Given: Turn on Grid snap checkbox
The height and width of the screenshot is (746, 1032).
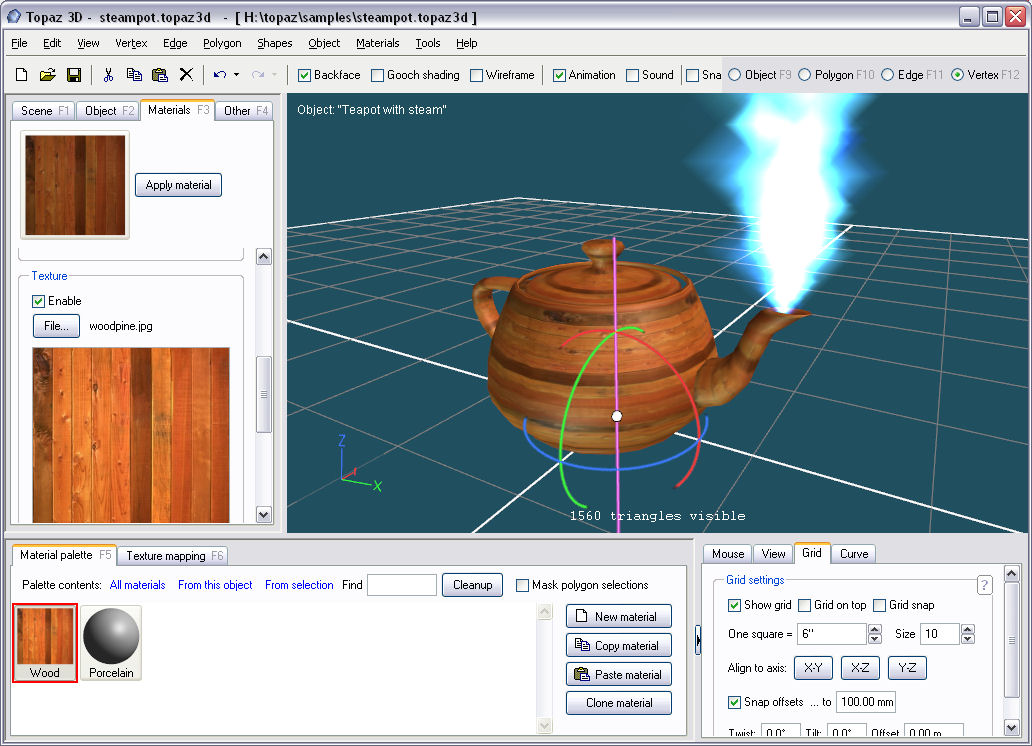Looking at the screenshot, I should [879, 605].
